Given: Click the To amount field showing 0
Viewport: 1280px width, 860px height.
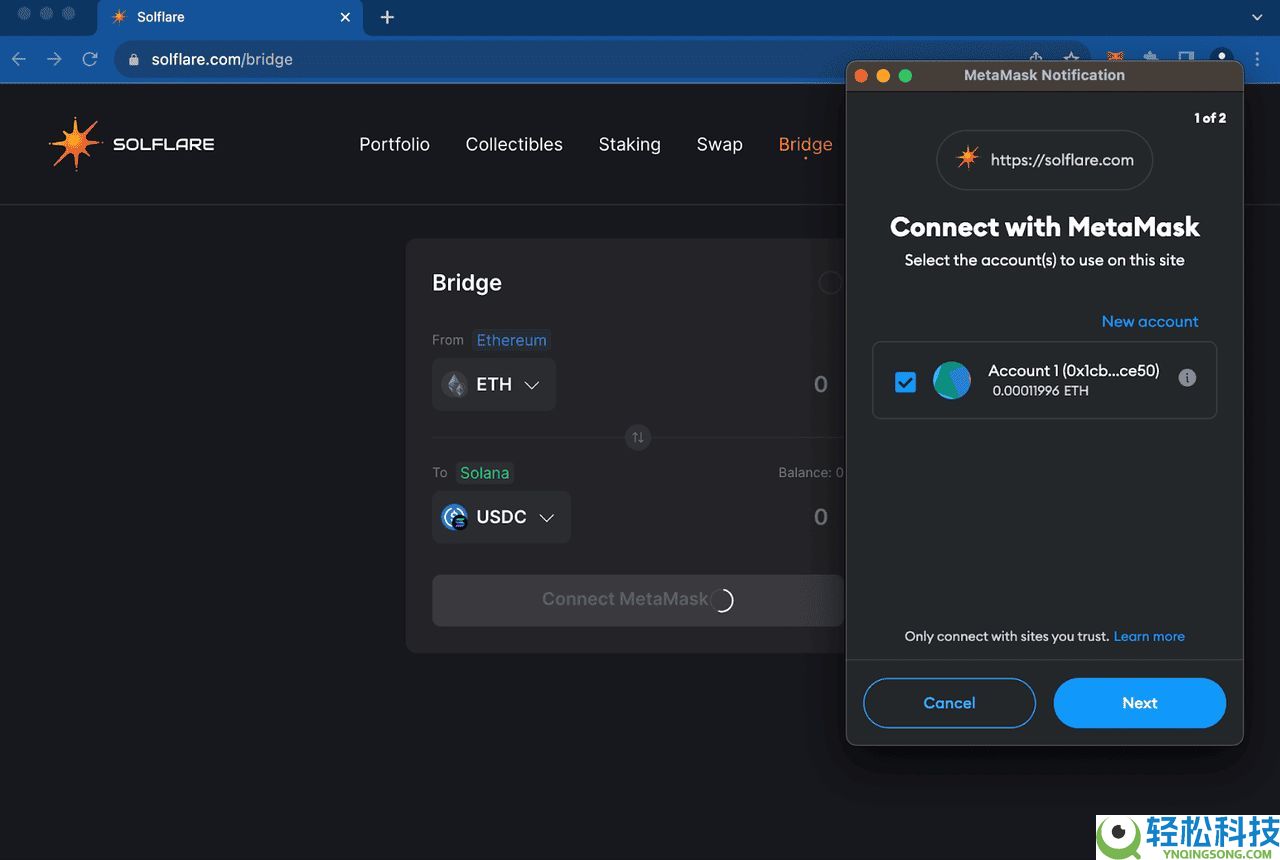Looking at the screenshot, I should coord(820,517).
